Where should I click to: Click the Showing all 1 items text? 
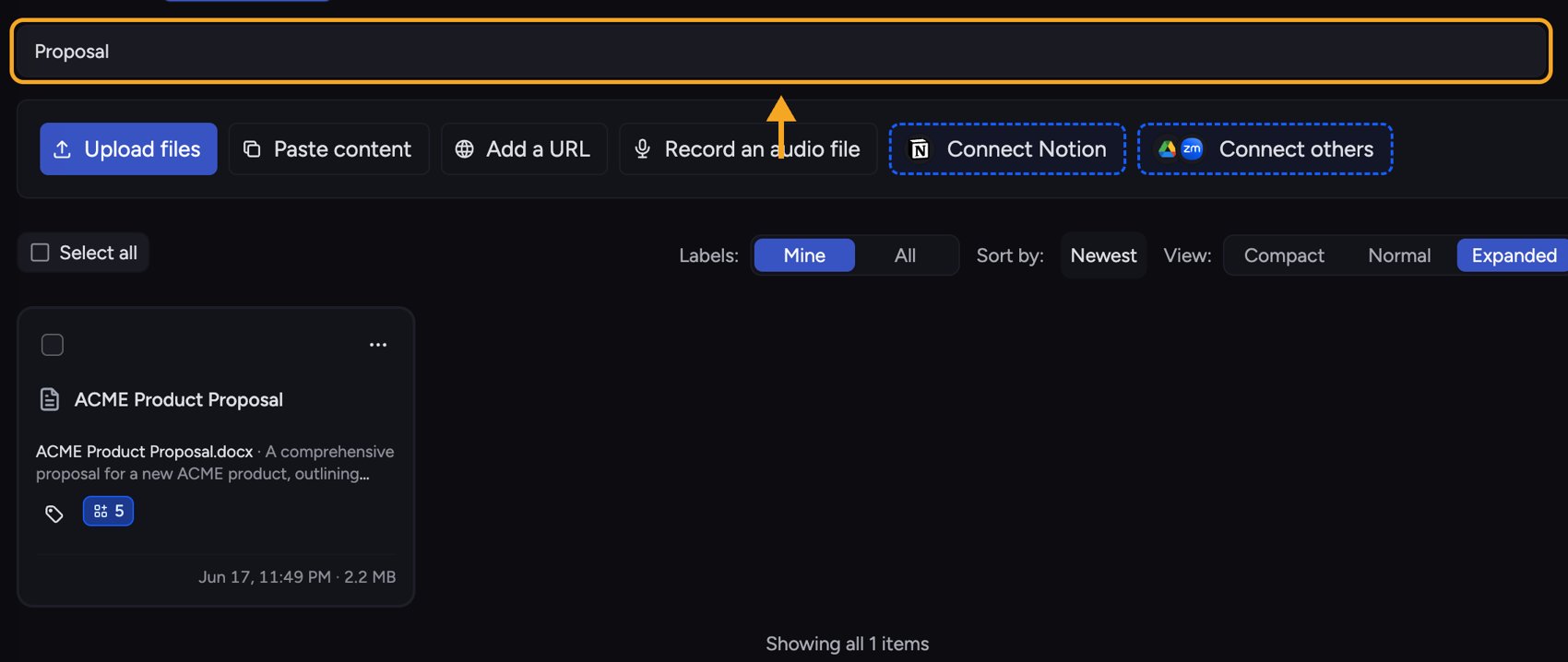[x=847, y=644]
